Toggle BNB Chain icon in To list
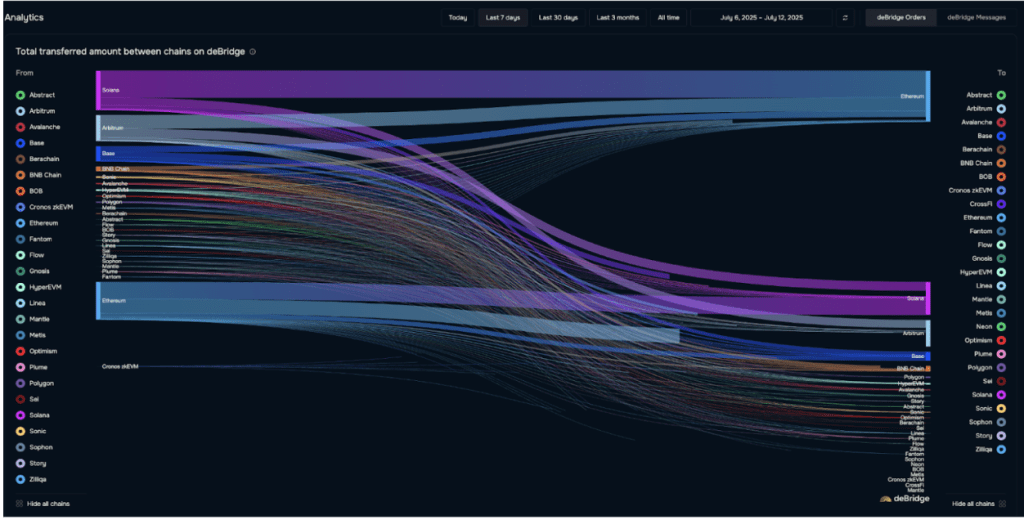1024x520 pixels. click(x=1001, y=163)
